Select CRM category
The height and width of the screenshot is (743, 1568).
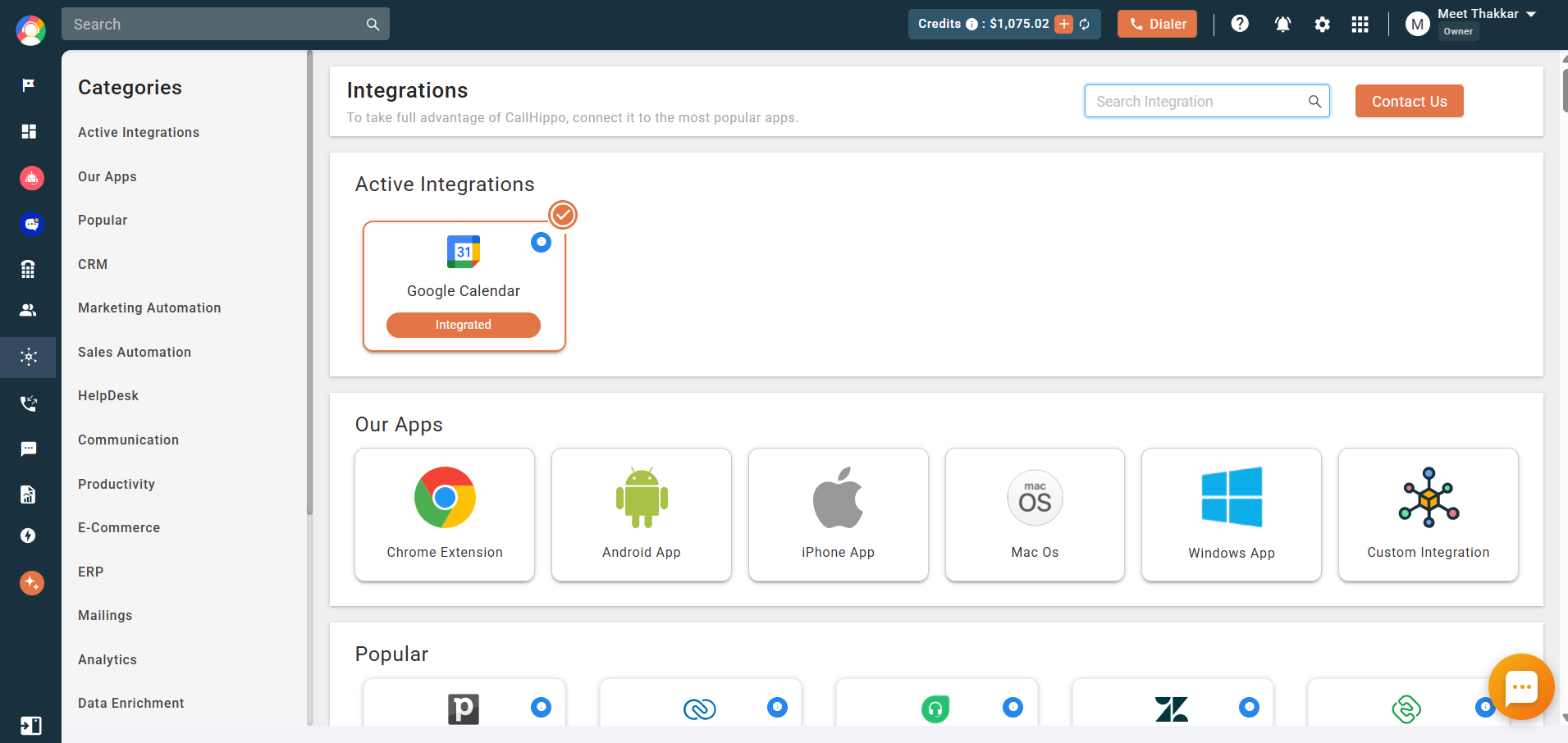click(93, 265)
